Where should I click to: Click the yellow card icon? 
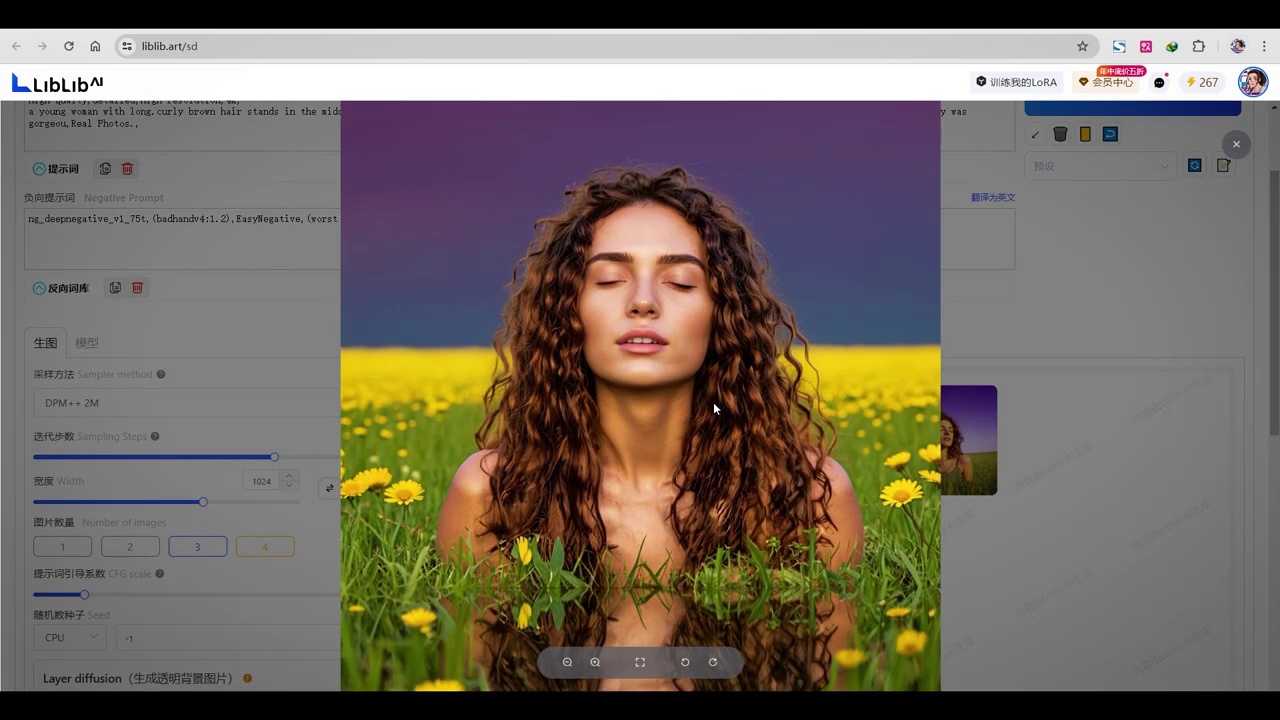pyautogui.click(x=1085, y=134)
